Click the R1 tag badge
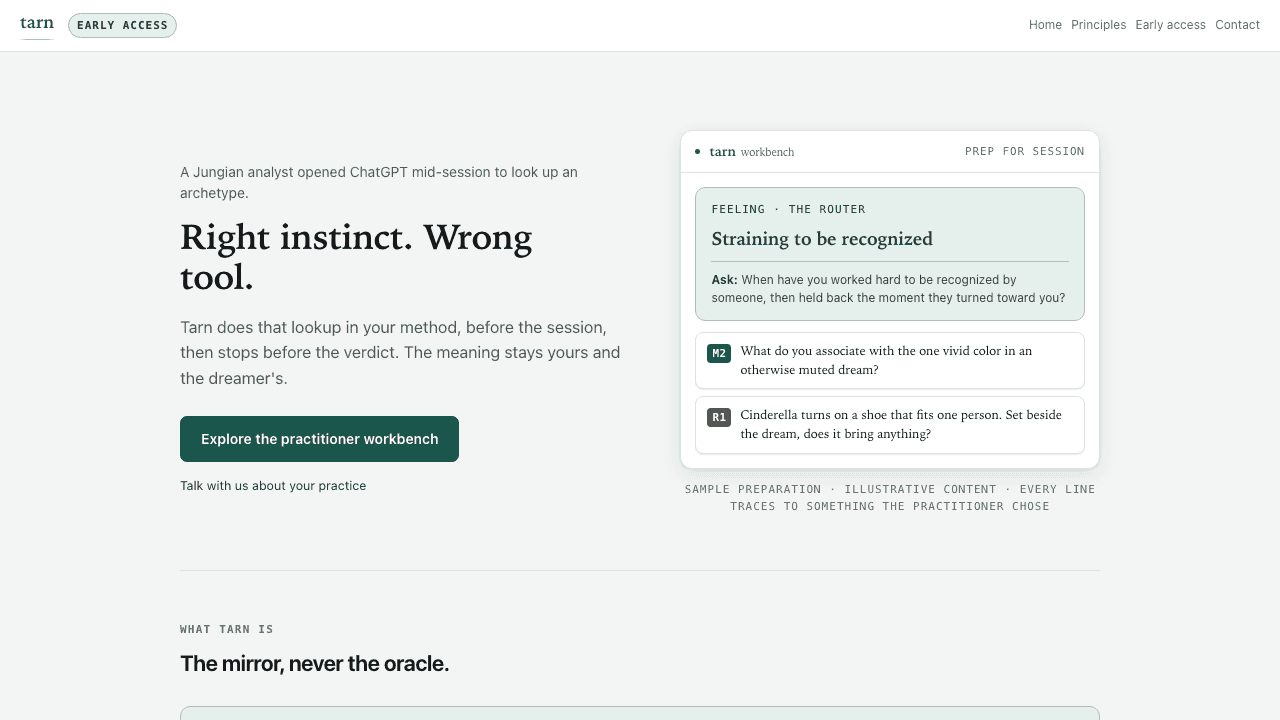Viewport: 1280px width, 720px height. (x=719, y=417)
